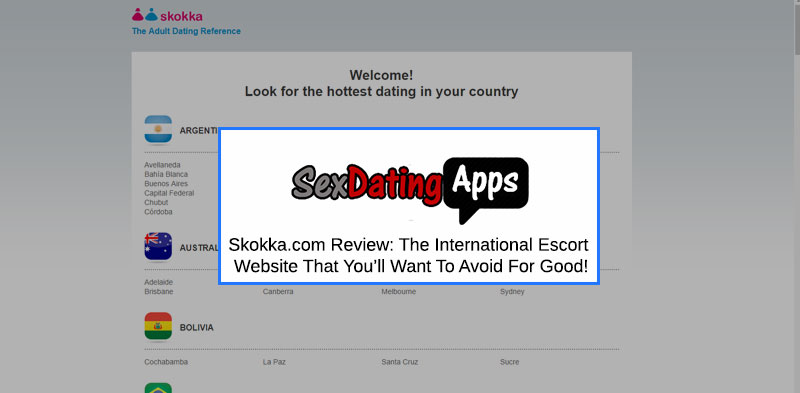Select the Melbourne city link
Screen dimensions: 800x393
point(398,292)
